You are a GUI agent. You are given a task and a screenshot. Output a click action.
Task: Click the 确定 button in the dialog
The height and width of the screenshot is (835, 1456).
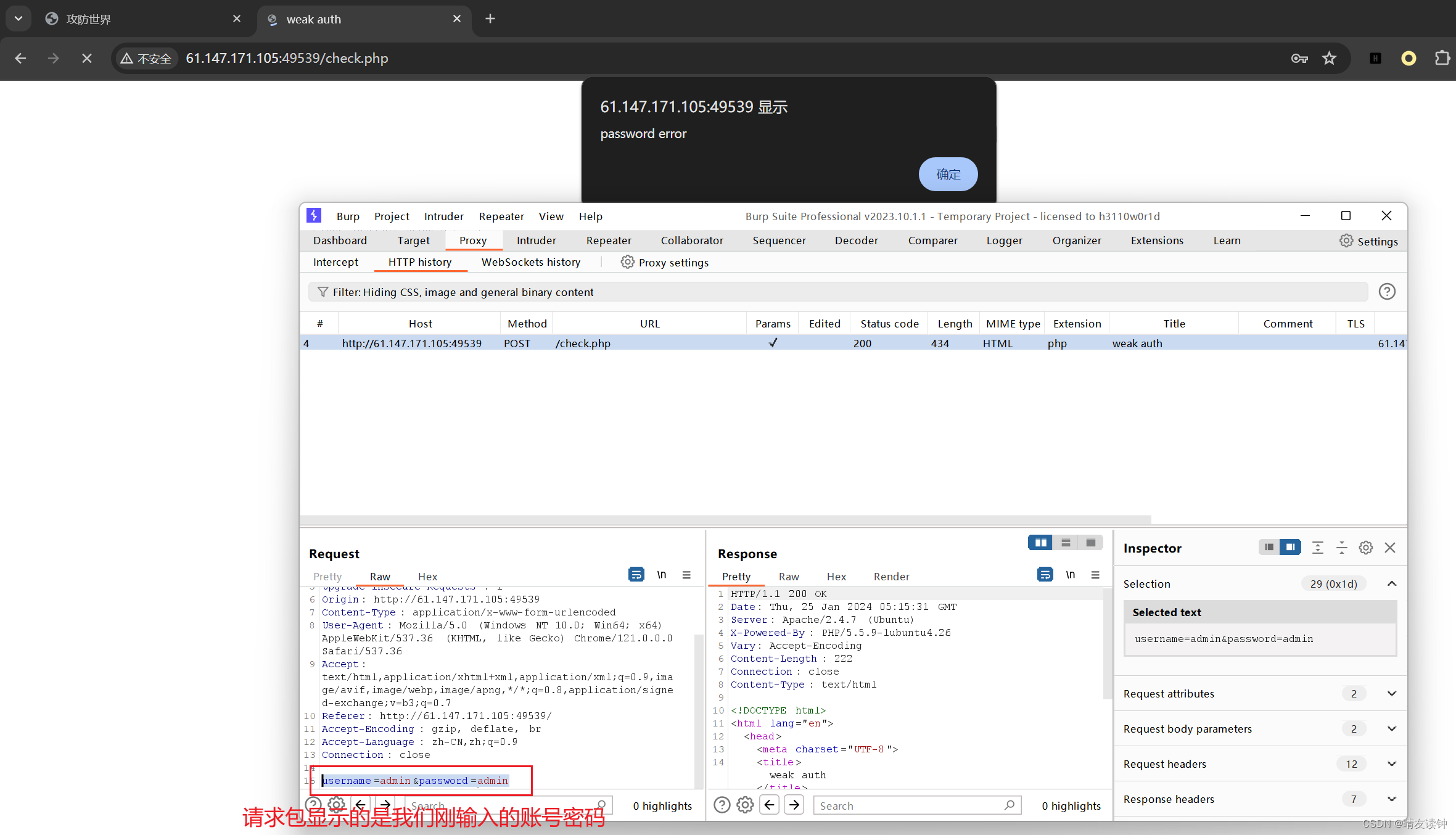[948, 174]
